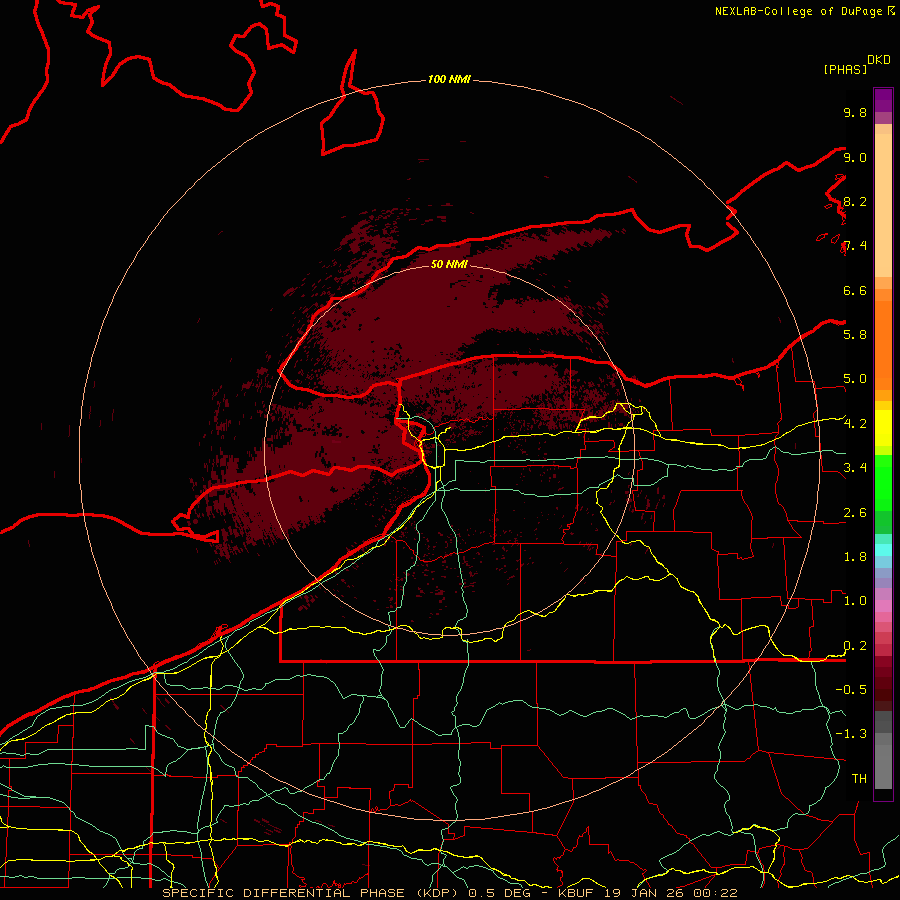Click the DKD unit label above the legend
Screen dimensions: 900x900
point(879,60)
